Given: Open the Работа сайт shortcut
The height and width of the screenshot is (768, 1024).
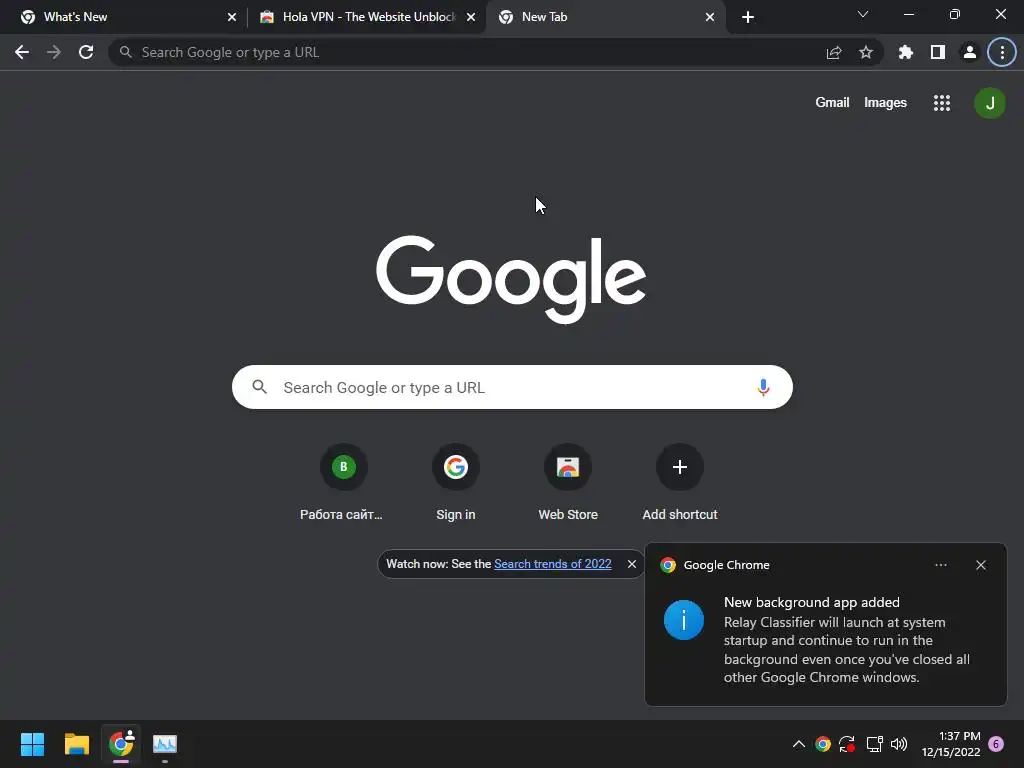Looking at the screenshot, I should pyautogui.click(x=344, y=483).
